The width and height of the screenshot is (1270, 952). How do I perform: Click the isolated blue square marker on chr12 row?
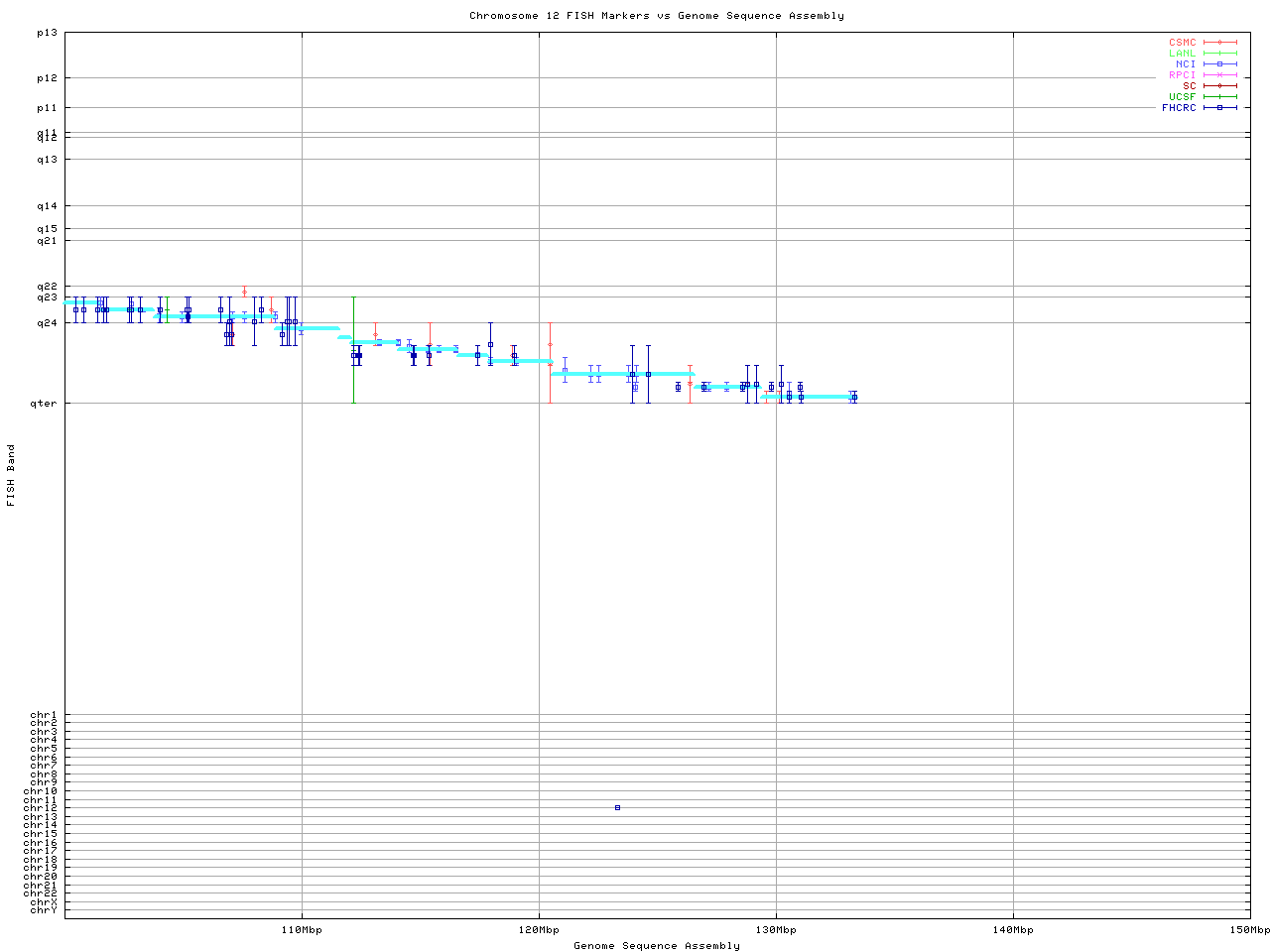[x=617, y=808]
